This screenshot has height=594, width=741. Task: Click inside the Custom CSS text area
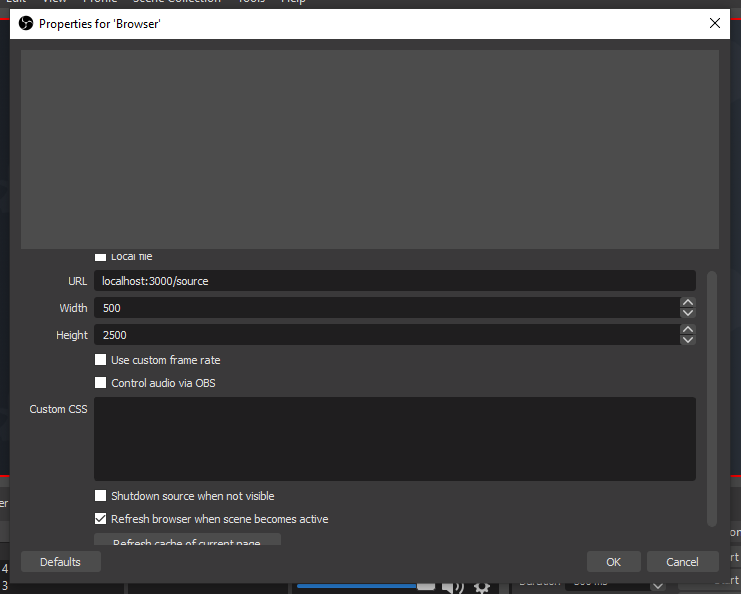(x=395, y=439)
